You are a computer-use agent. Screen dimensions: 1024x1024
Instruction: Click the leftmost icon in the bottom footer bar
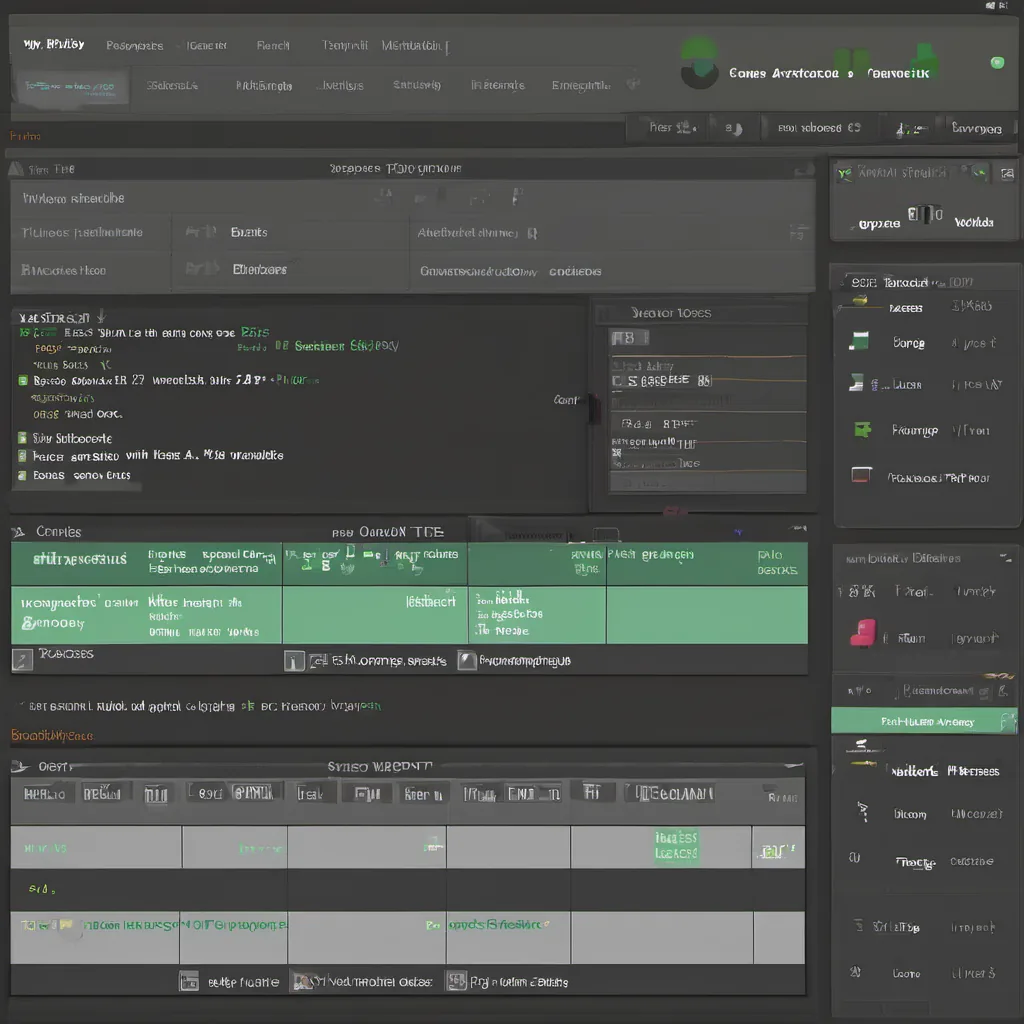tap(189, 981)
